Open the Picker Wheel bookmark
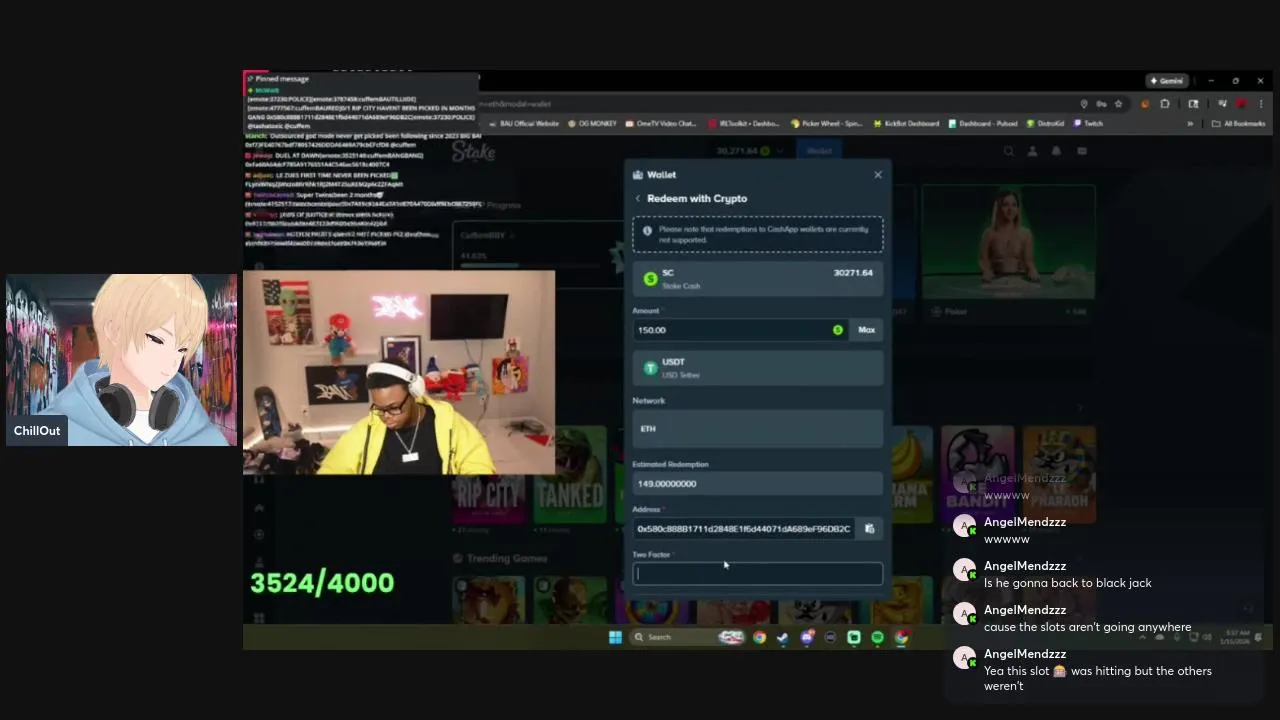Image resolution: width=1280 pixels, height=720 pixels. pyautogui.click(x=826, y=124)
